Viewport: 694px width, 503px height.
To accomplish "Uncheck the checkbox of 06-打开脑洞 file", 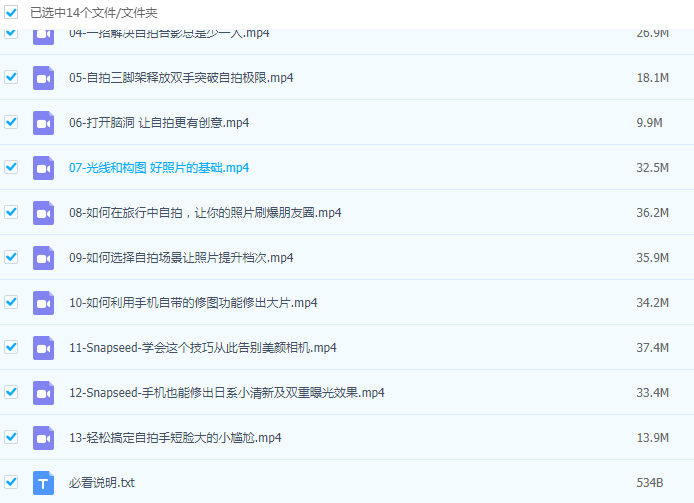I will 11,122.
